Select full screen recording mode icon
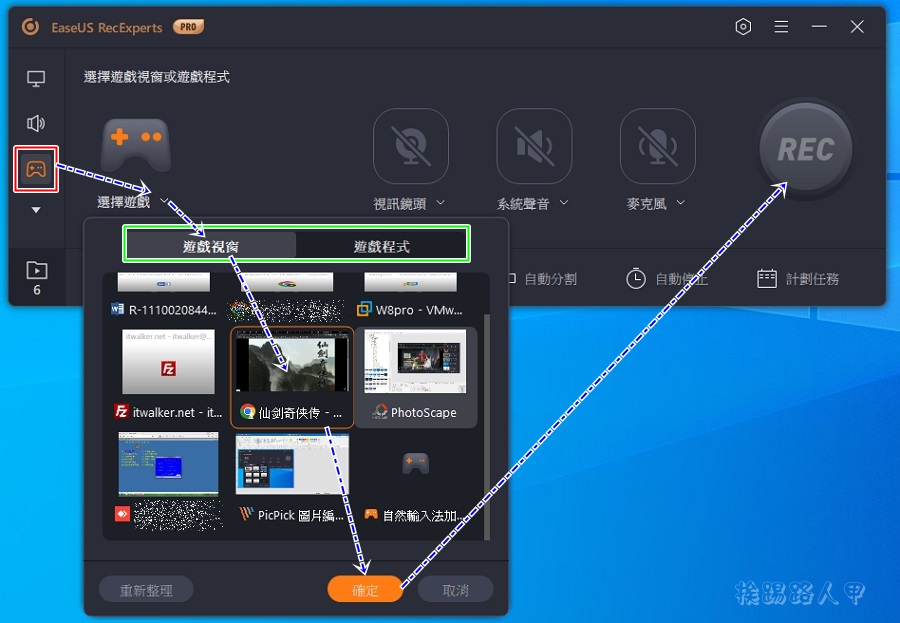Image resolution: width=900 pixels, height=623 pixels. pos(36,79)
